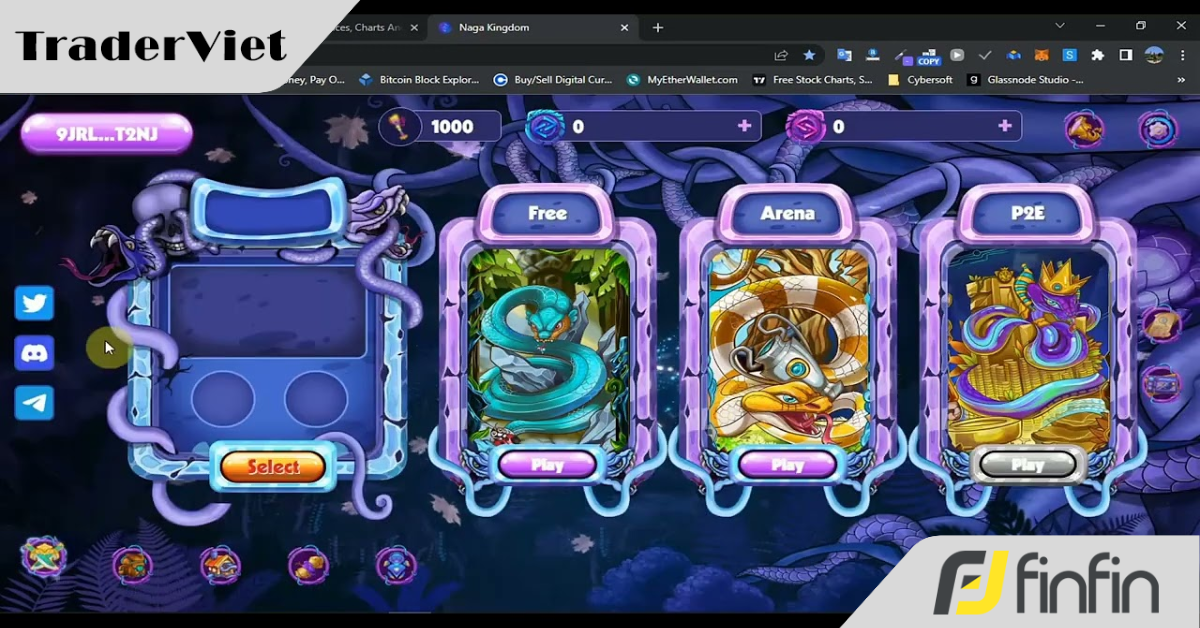Open the settings gear in the game header
This screenshot has width=1200, height=628.
tap(1156, 128)
